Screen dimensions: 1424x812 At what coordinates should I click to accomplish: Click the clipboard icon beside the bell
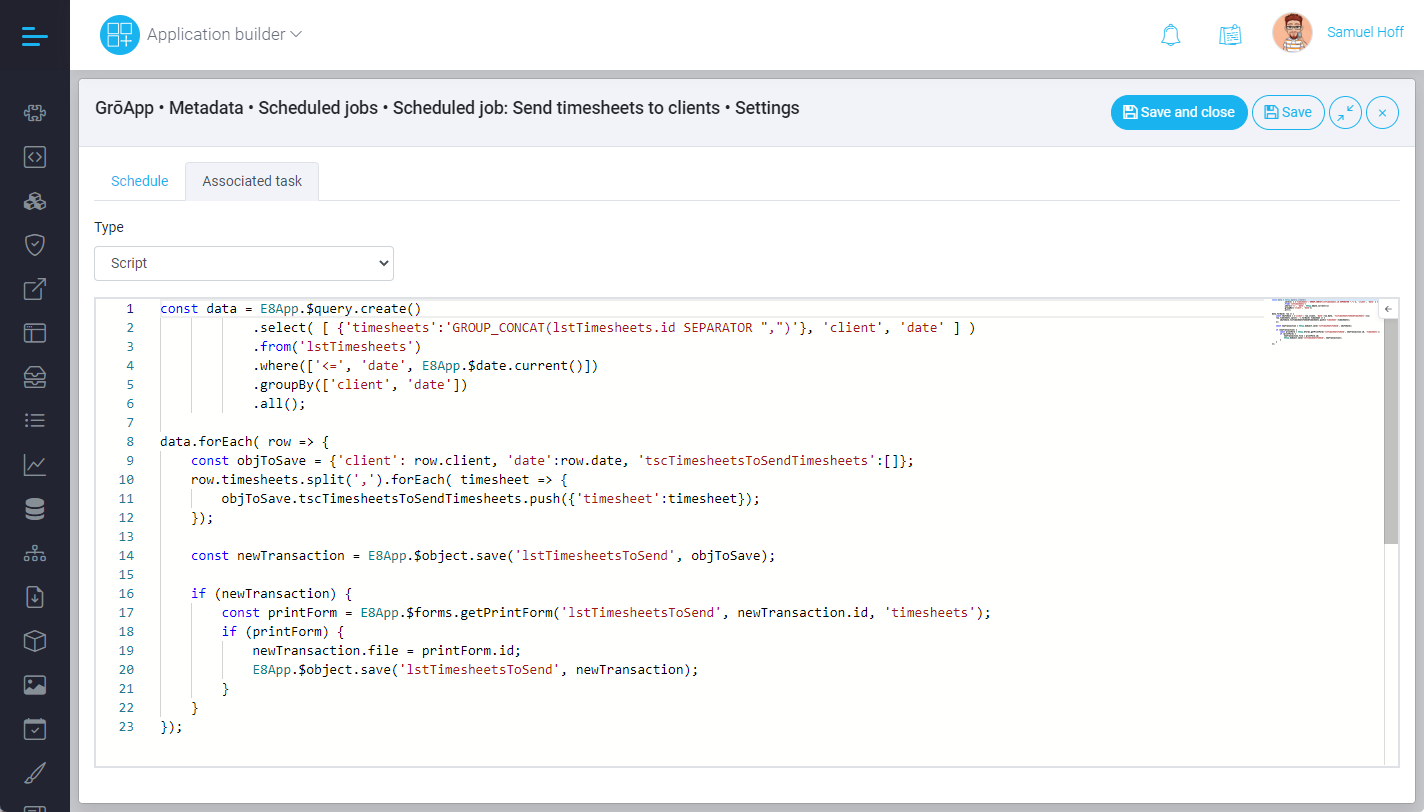click(1230, 35)
